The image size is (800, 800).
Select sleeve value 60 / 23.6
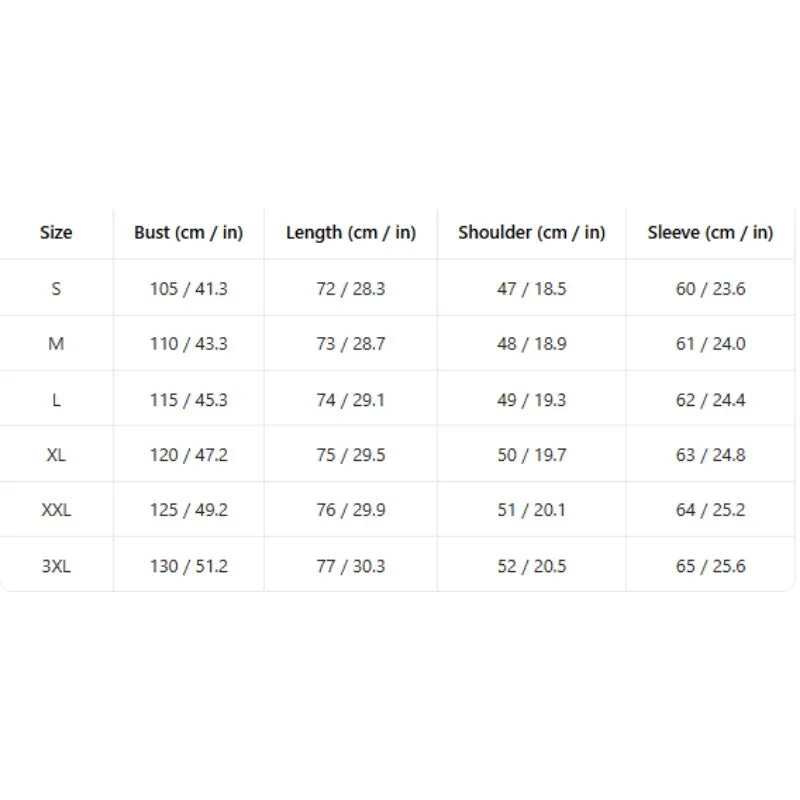[x=710, y=289]
